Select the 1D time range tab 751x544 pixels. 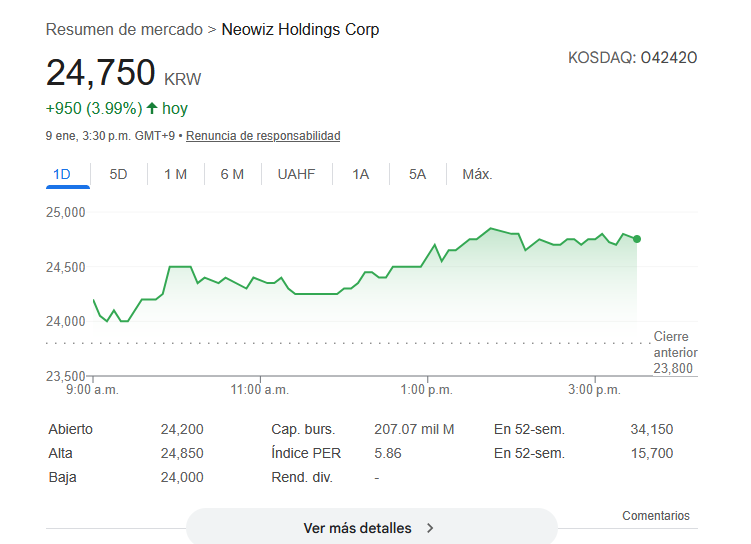tap(62, 174)
